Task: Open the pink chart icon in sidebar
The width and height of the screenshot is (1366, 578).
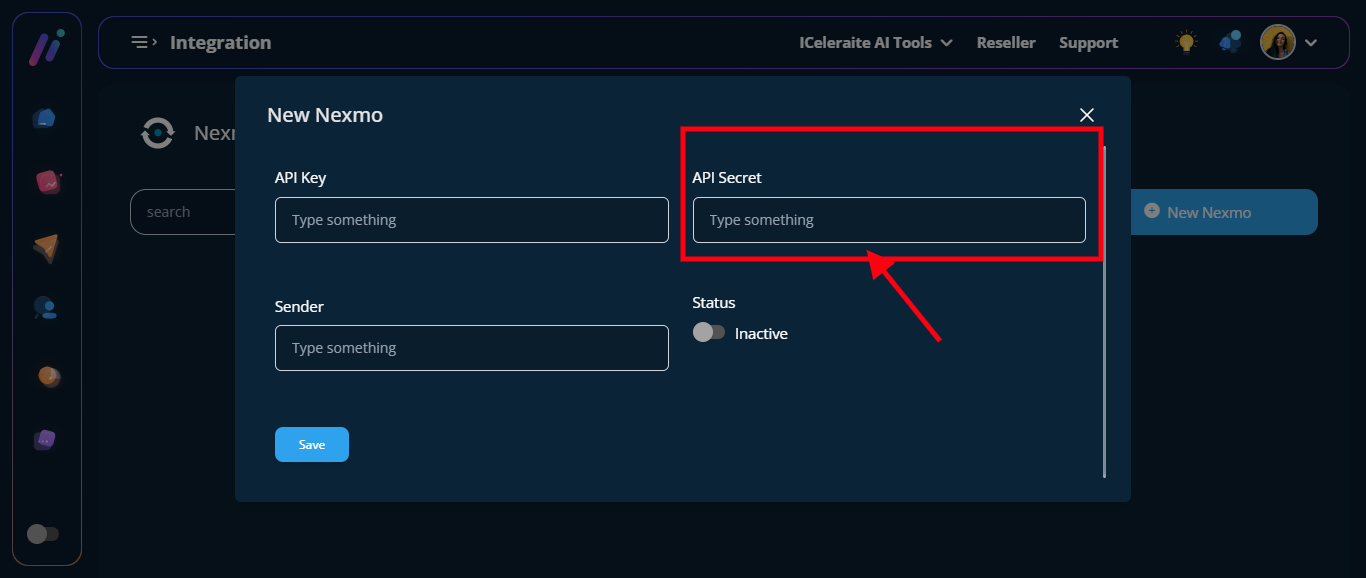Action: pyautogui.click(x=47, y=182)
